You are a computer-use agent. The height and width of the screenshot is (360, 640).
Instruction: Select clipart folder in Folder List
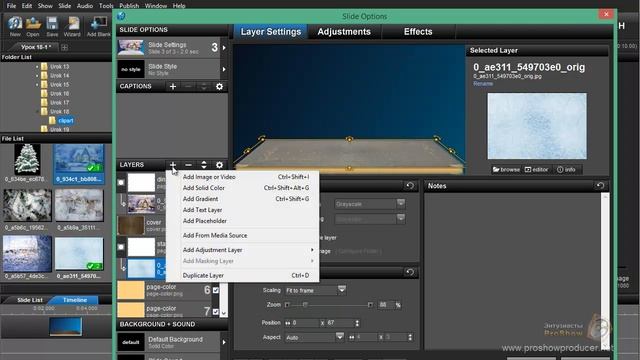point(61,120)
